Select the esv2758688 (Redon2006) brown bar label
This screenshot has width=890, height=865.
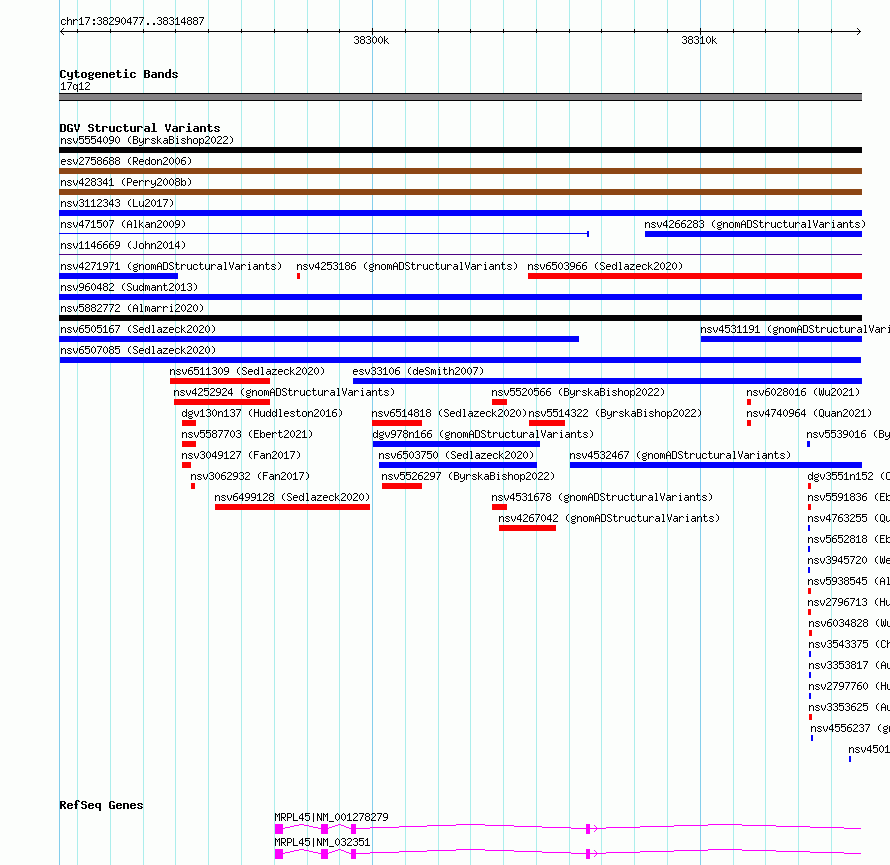tap(126, 161)
